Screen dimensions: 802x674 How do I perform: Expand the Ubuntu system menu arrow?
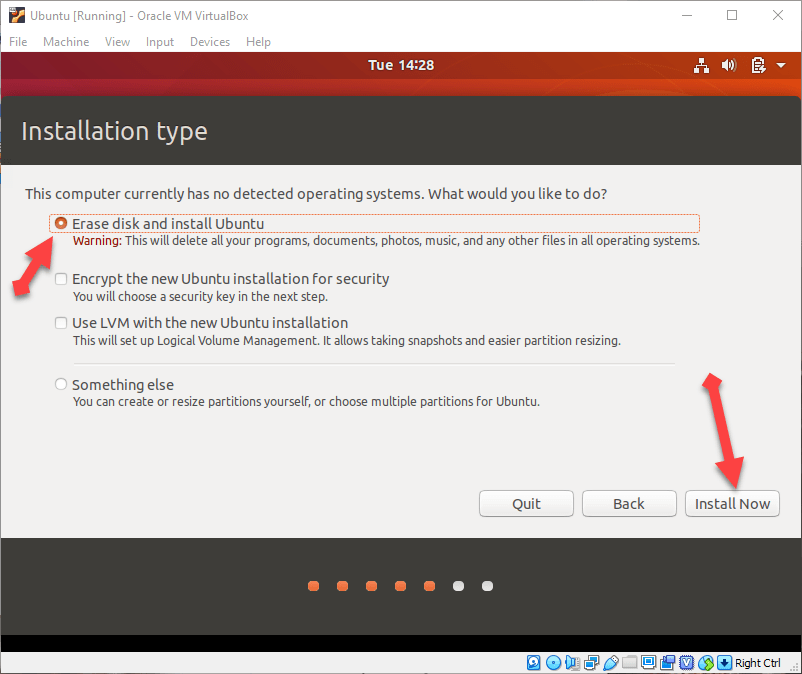coord(778,66)
